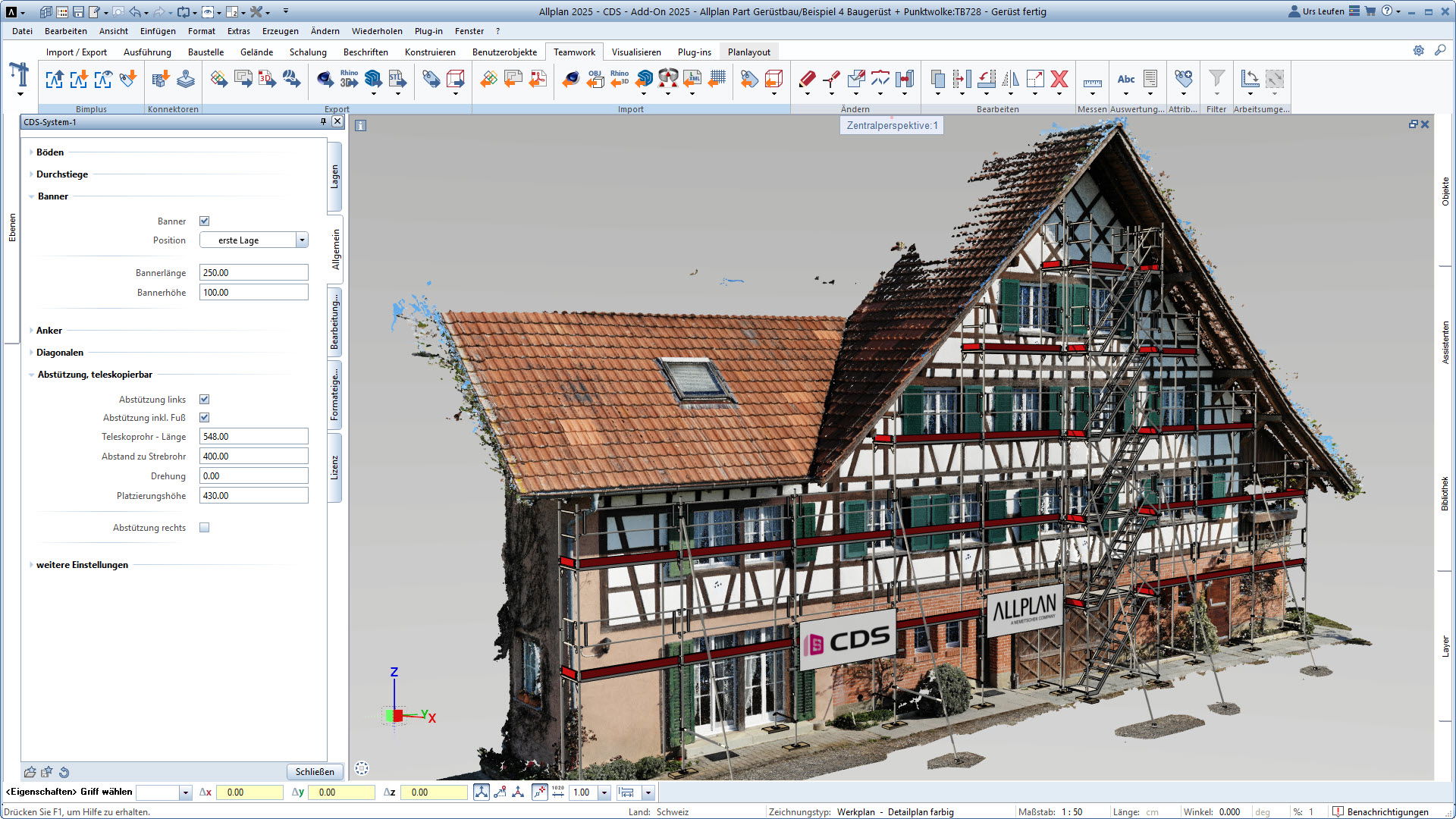Open the Plug-in menu
This screenshot has width=1456, height=819.
click(428, 31)
